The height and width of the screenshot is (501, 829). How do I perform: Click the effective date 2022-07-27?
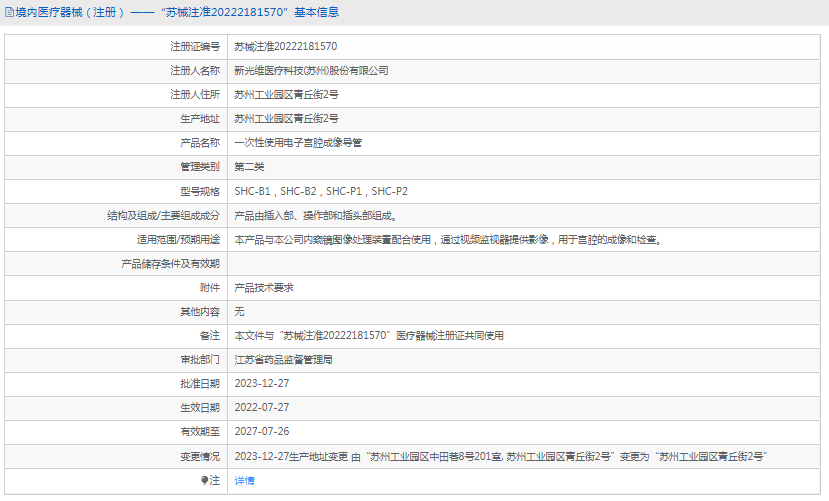262,407
